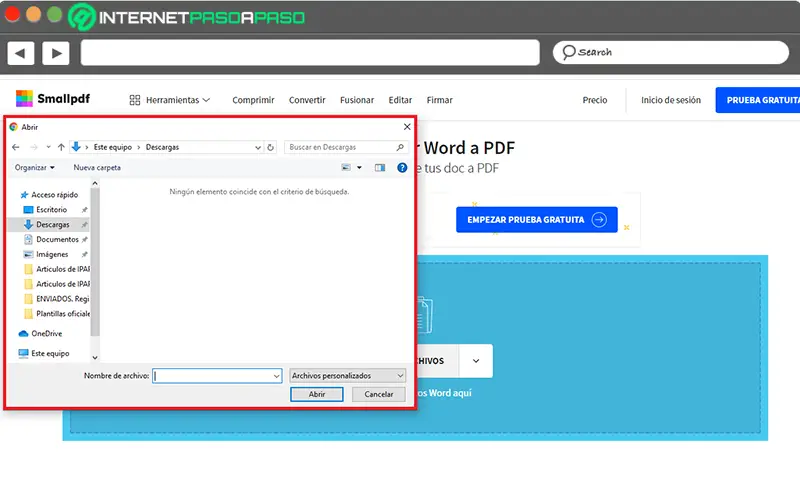The image size is (800, 500).
Task: Click Fusionar in Smallpdf navigation
Action: 357,100
